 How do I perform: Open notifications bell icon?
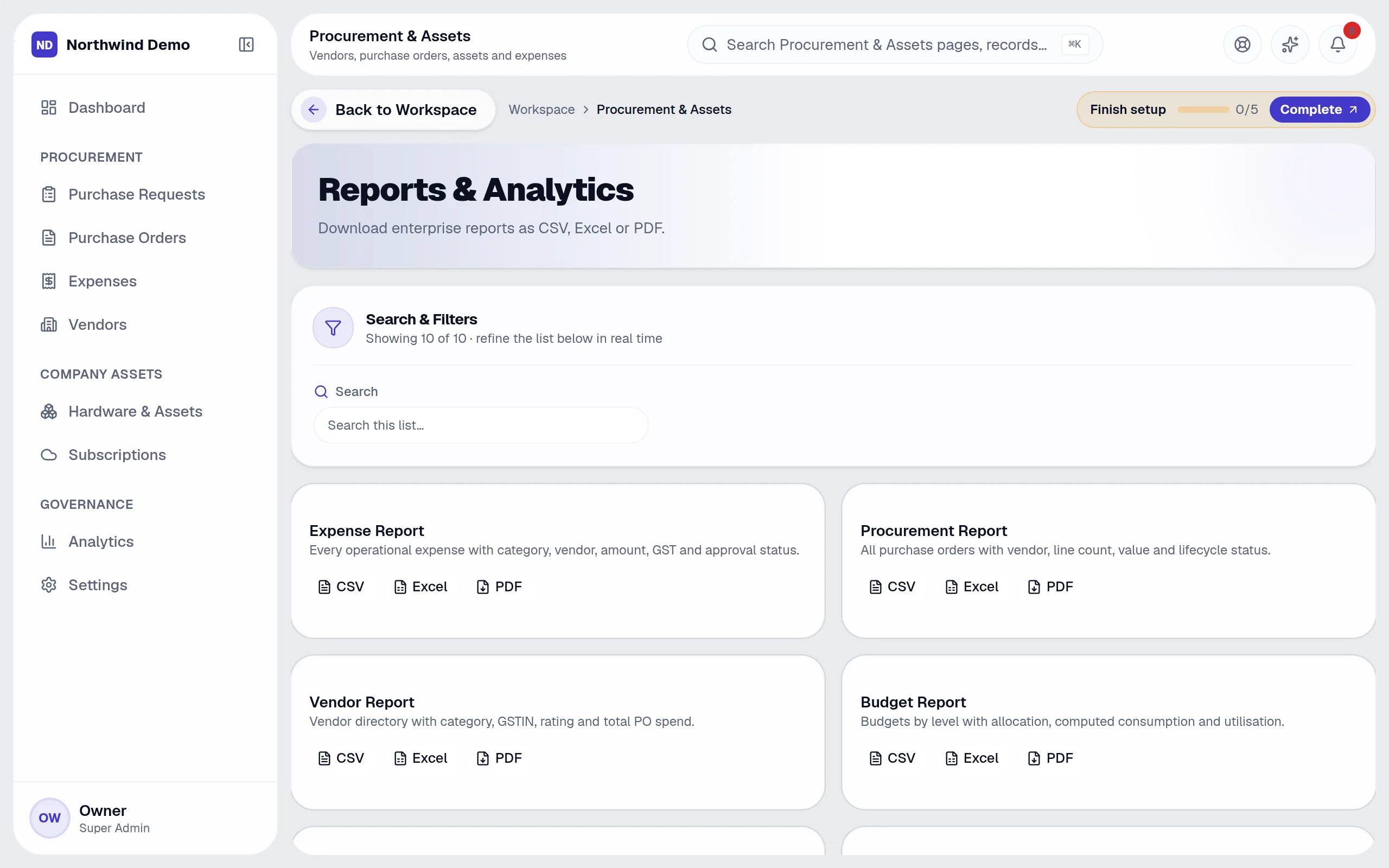coord(1338,45)
